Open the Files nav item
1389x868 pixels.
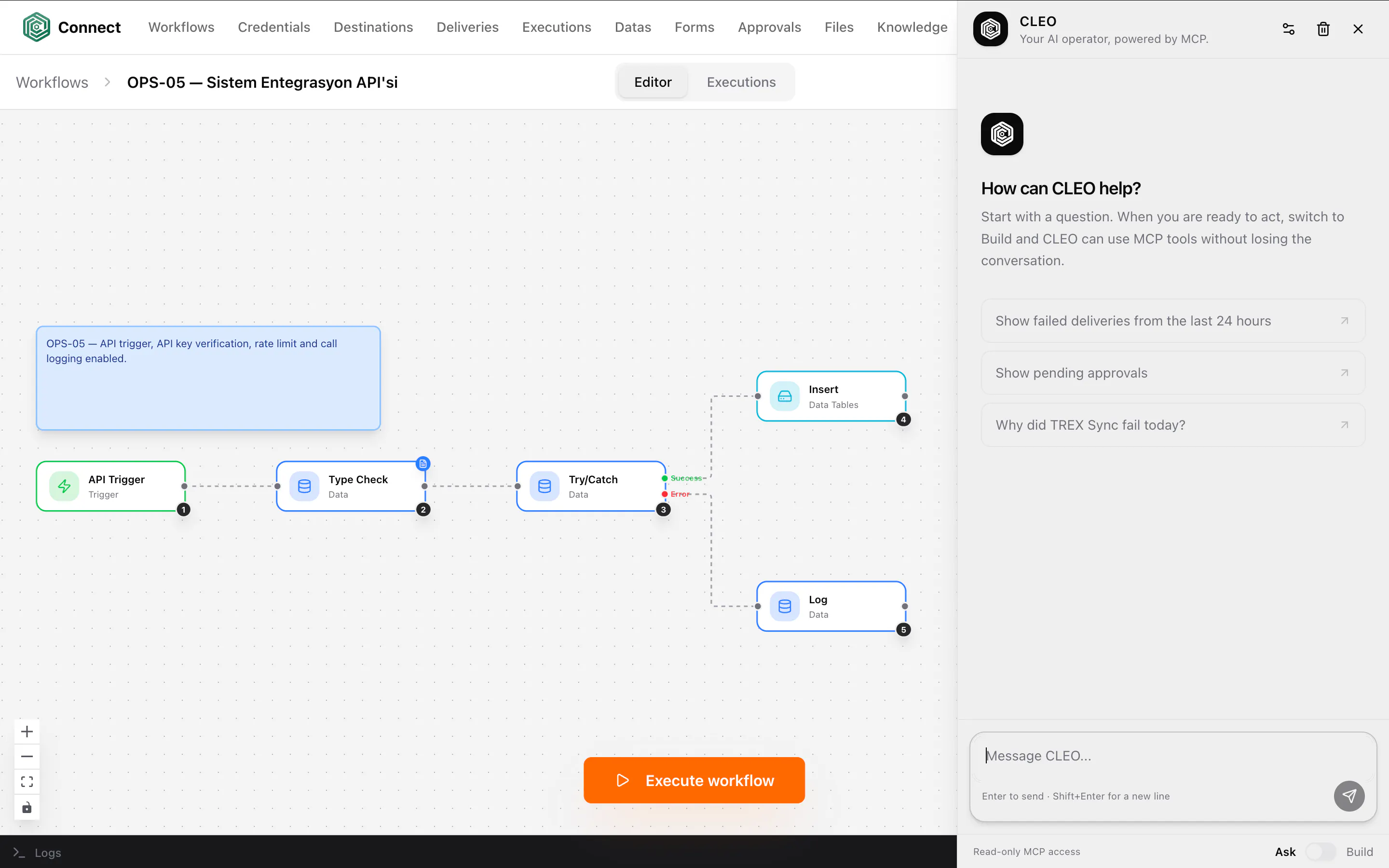point(839,27)
